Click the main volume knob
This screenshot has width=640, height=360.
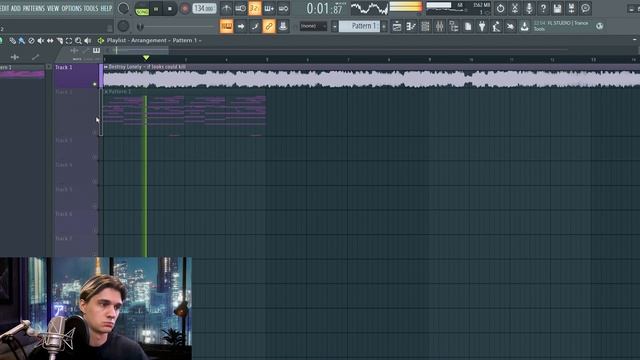pyautogui.click(x=123, y=8)
